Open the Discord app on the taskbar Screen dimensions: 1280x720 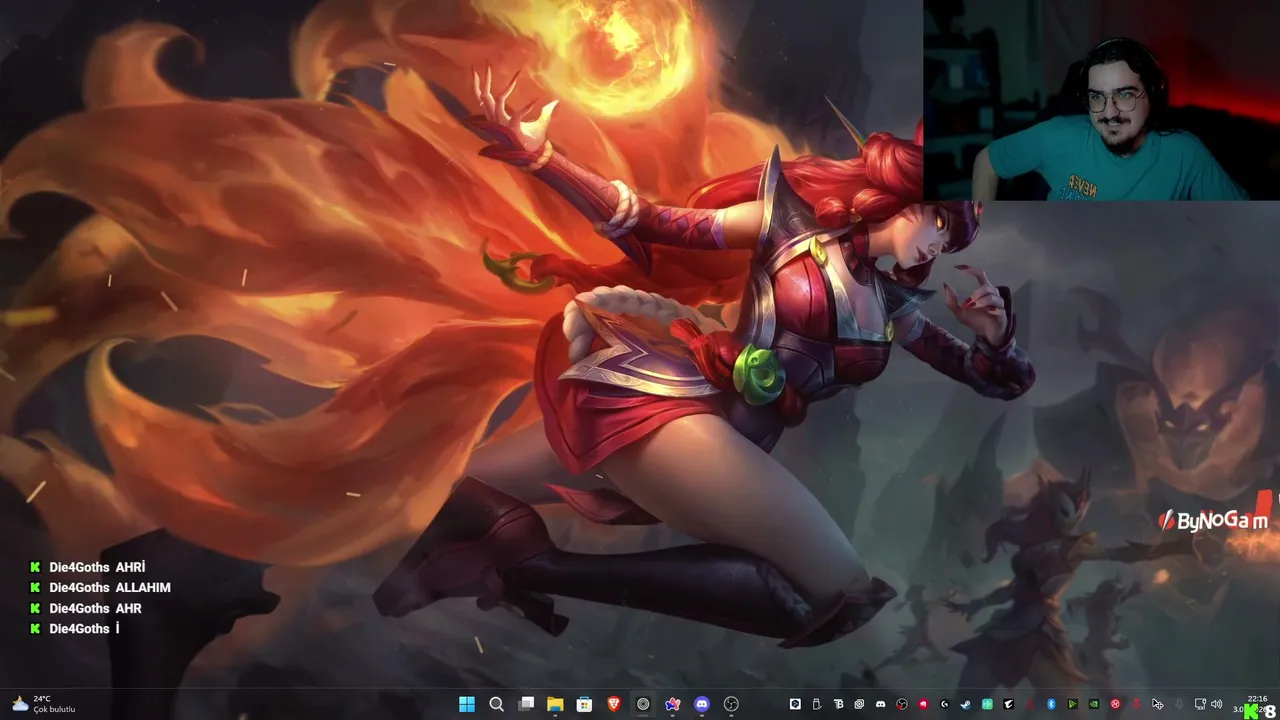pyautogui.click(x=702, y=704)
